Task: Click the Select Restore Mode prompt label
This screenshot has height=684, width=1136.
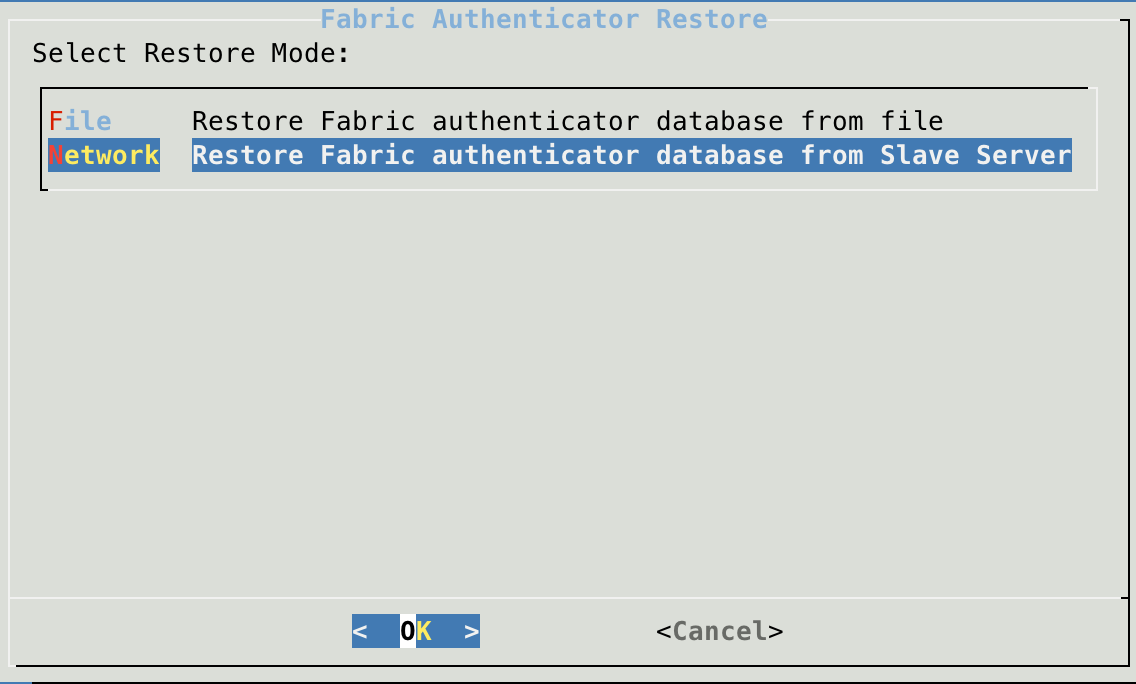Action: 189,53
